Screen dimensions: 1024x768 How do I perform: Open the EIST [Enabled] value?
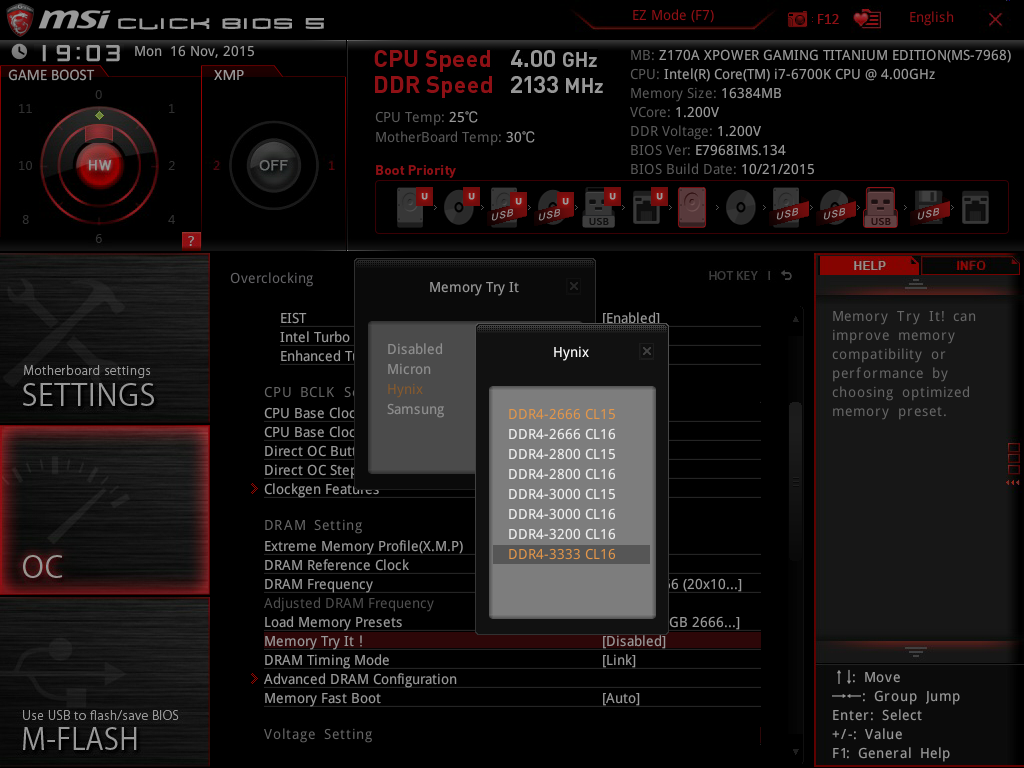tap(631, 318)
